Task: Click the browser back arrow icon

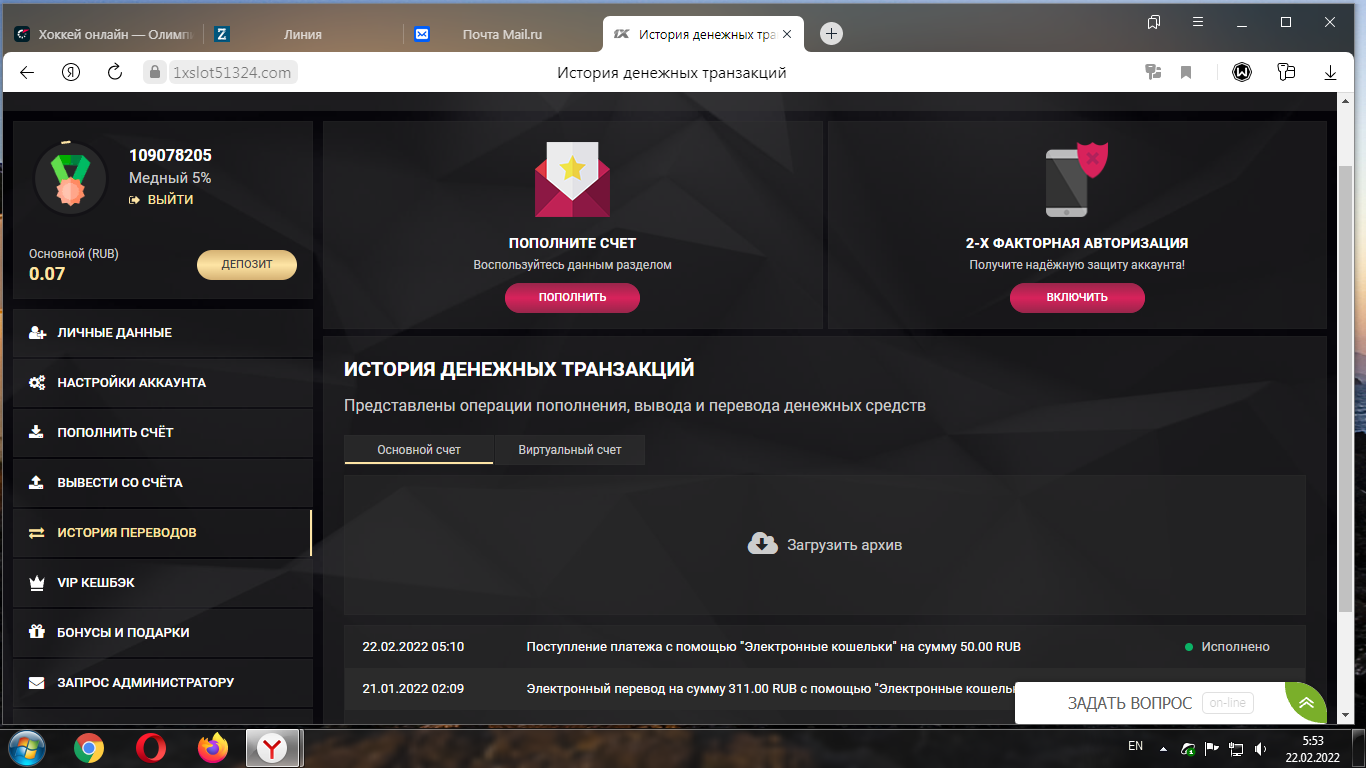Action: 27,72
